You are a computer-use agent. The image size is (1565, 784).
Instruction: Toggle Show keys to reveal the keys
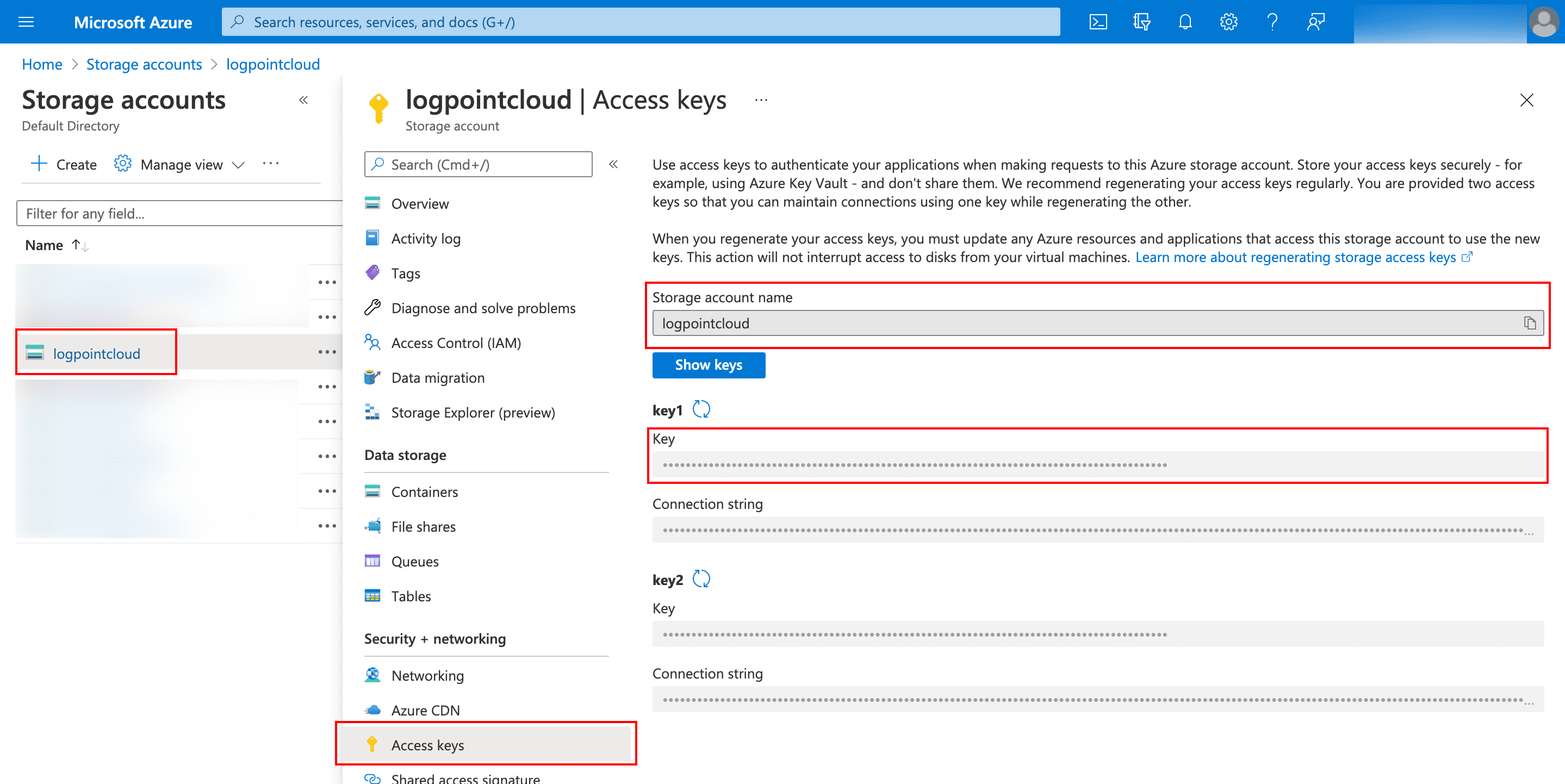[709, 365]
